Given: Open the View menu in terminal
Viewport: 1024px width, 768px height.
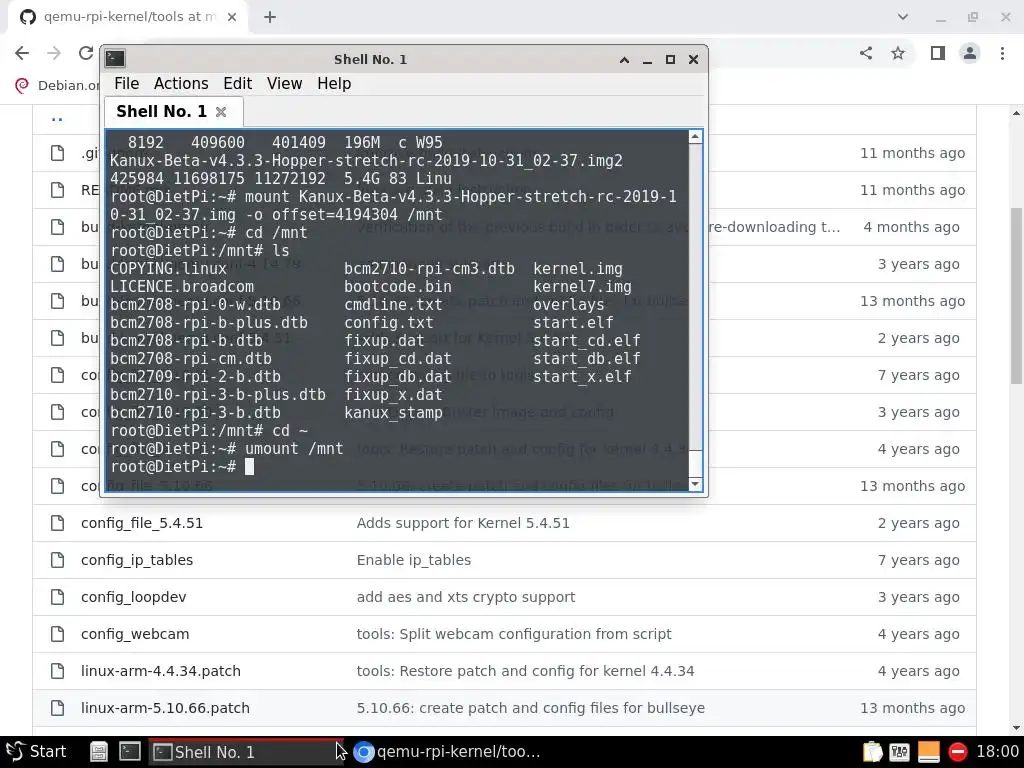Looking at the screenshot, I should pyautogui.click(x=284, y=84).
